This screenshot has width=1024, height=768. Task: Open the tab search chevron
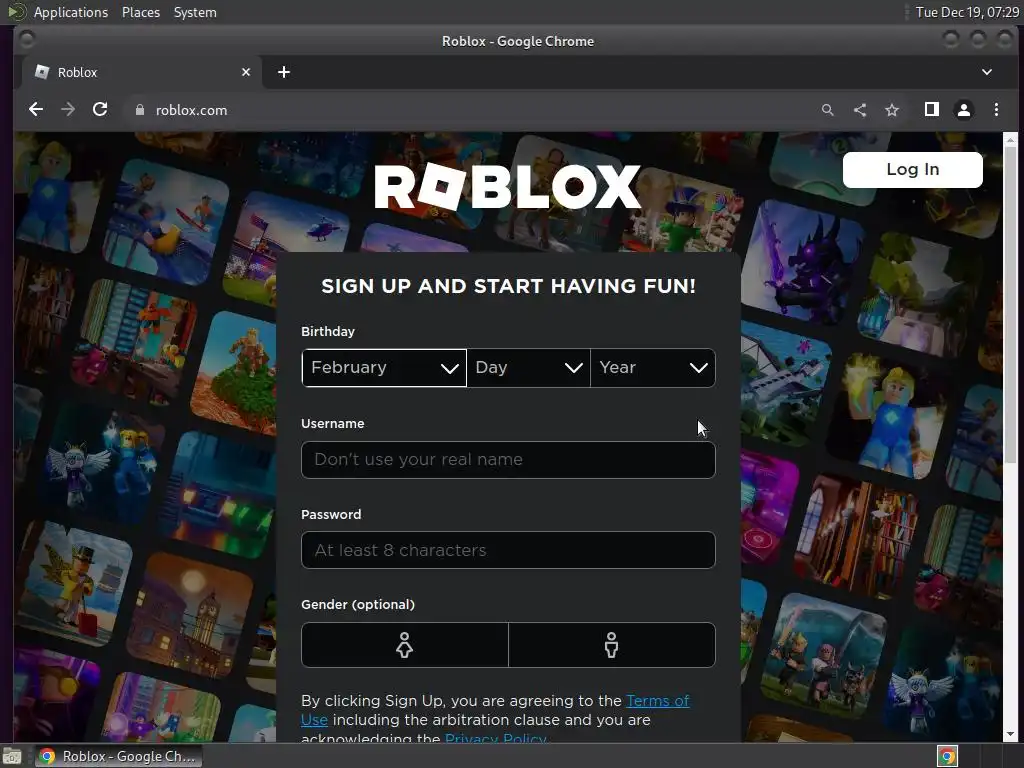[987, 72]
